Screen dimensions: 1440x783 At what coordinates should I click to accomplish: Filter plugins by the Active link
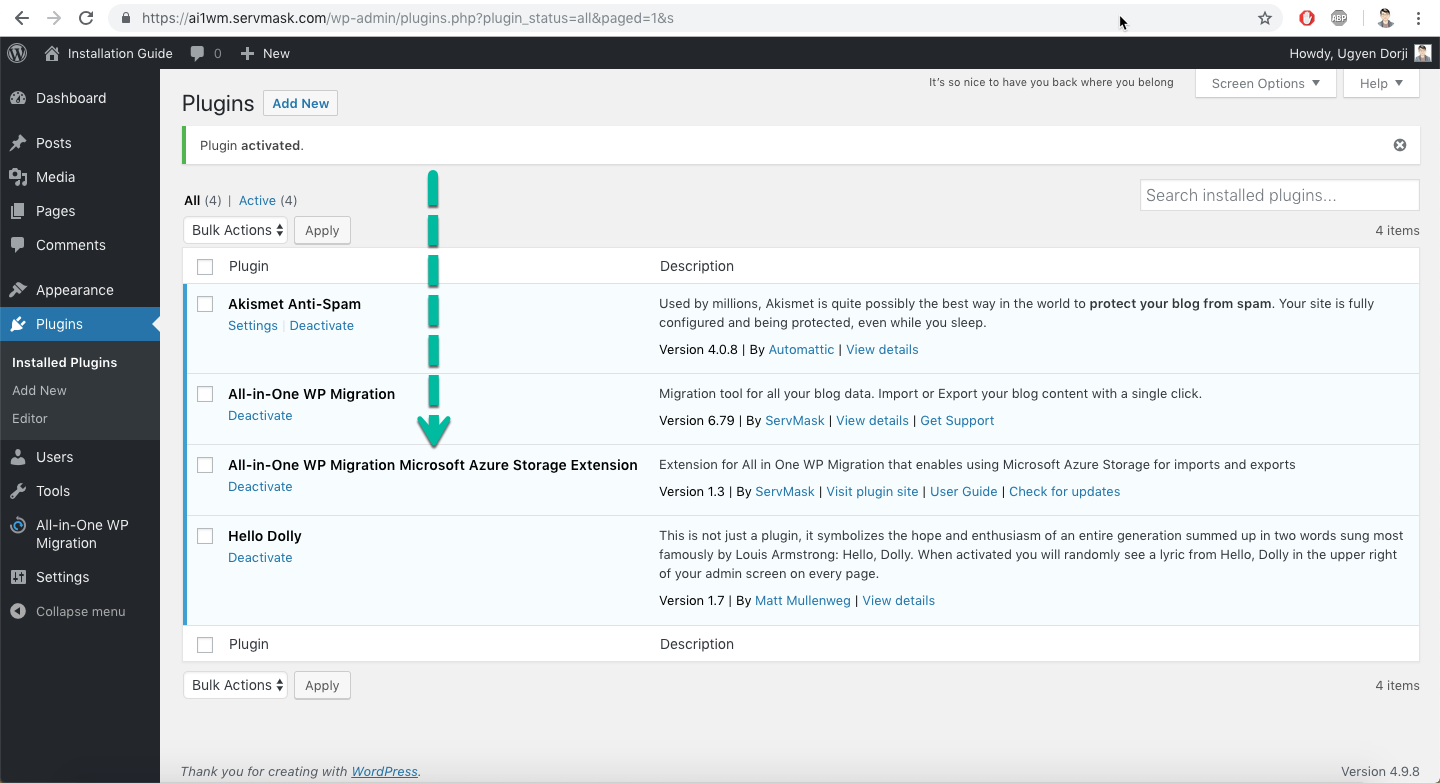point(257,200)
